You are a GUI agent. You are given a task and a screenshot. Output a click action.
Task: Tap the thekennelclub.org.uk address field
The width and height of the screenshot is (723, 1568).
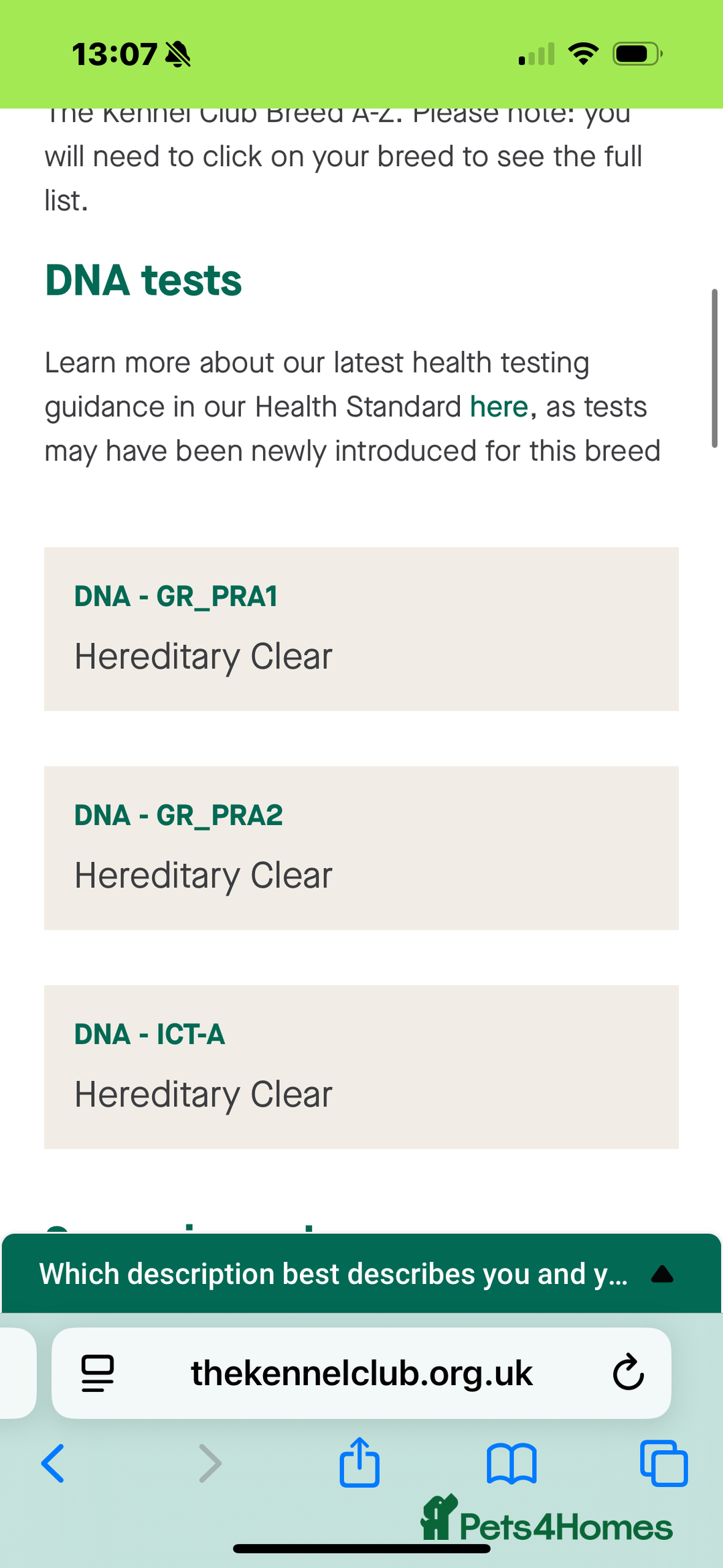point(361,1372)
